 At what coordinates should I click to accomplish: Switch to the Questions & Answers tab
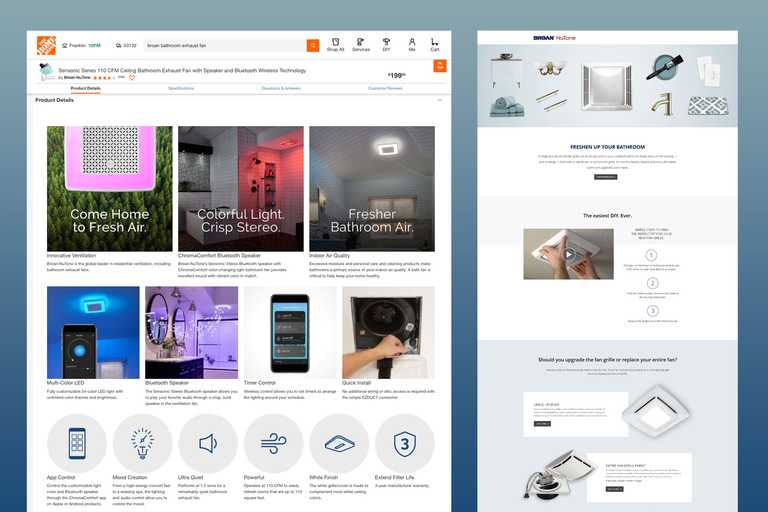click(281, 89)
